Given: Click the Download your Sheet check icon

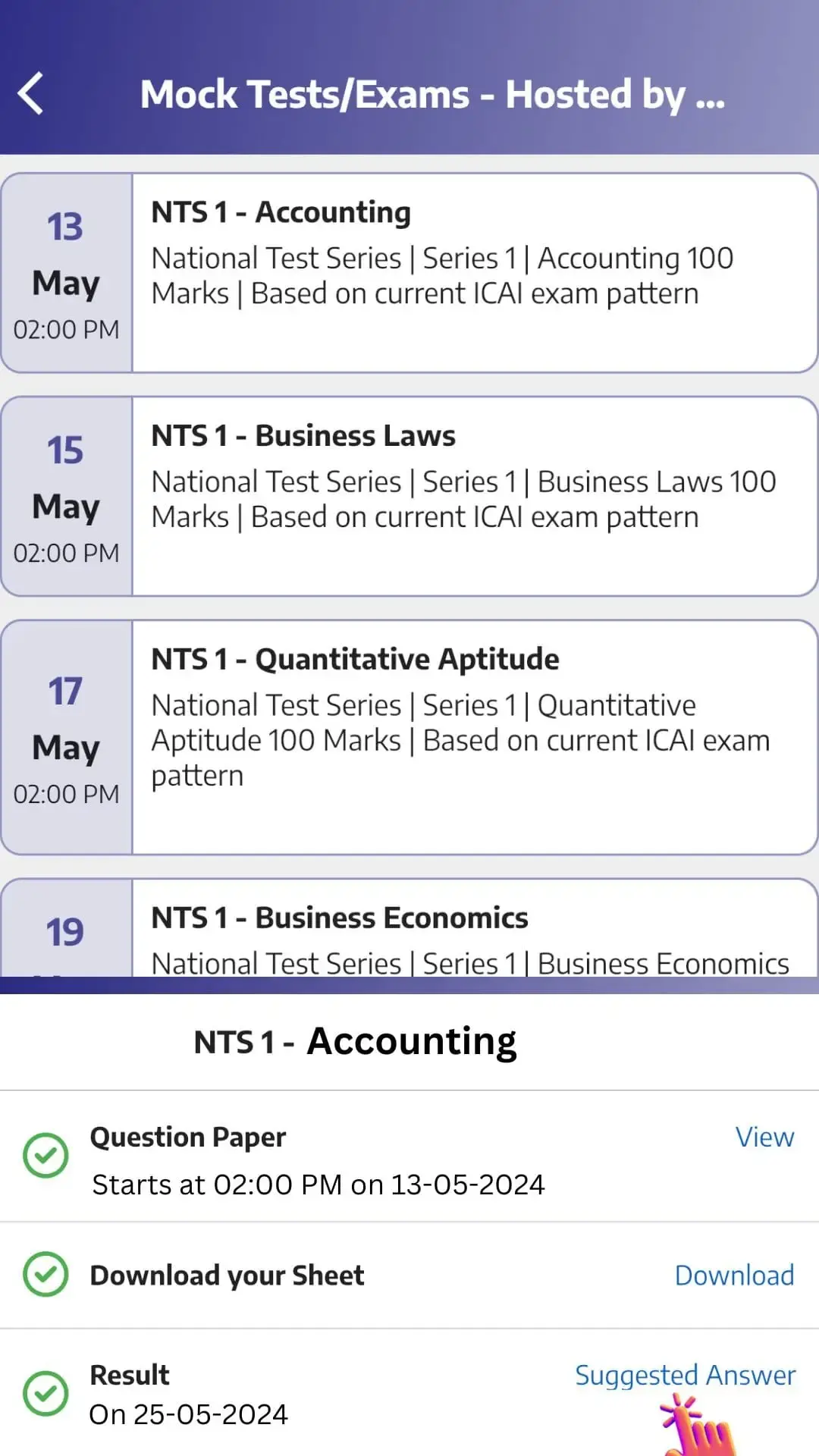Looking at the screenshot, I should [x=45, y=1274].
